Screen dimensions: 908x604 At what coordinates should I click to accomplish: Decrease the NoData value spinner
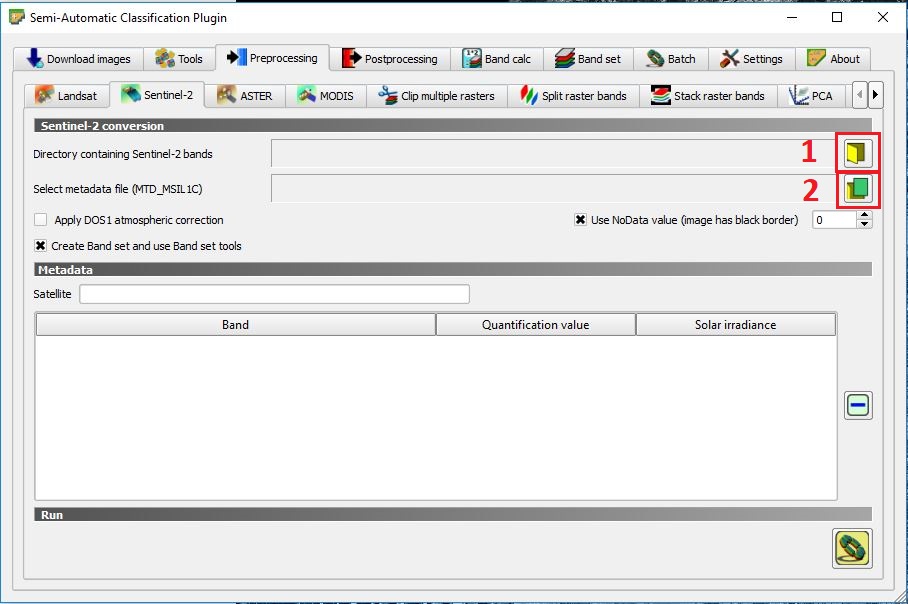[865, 225]
